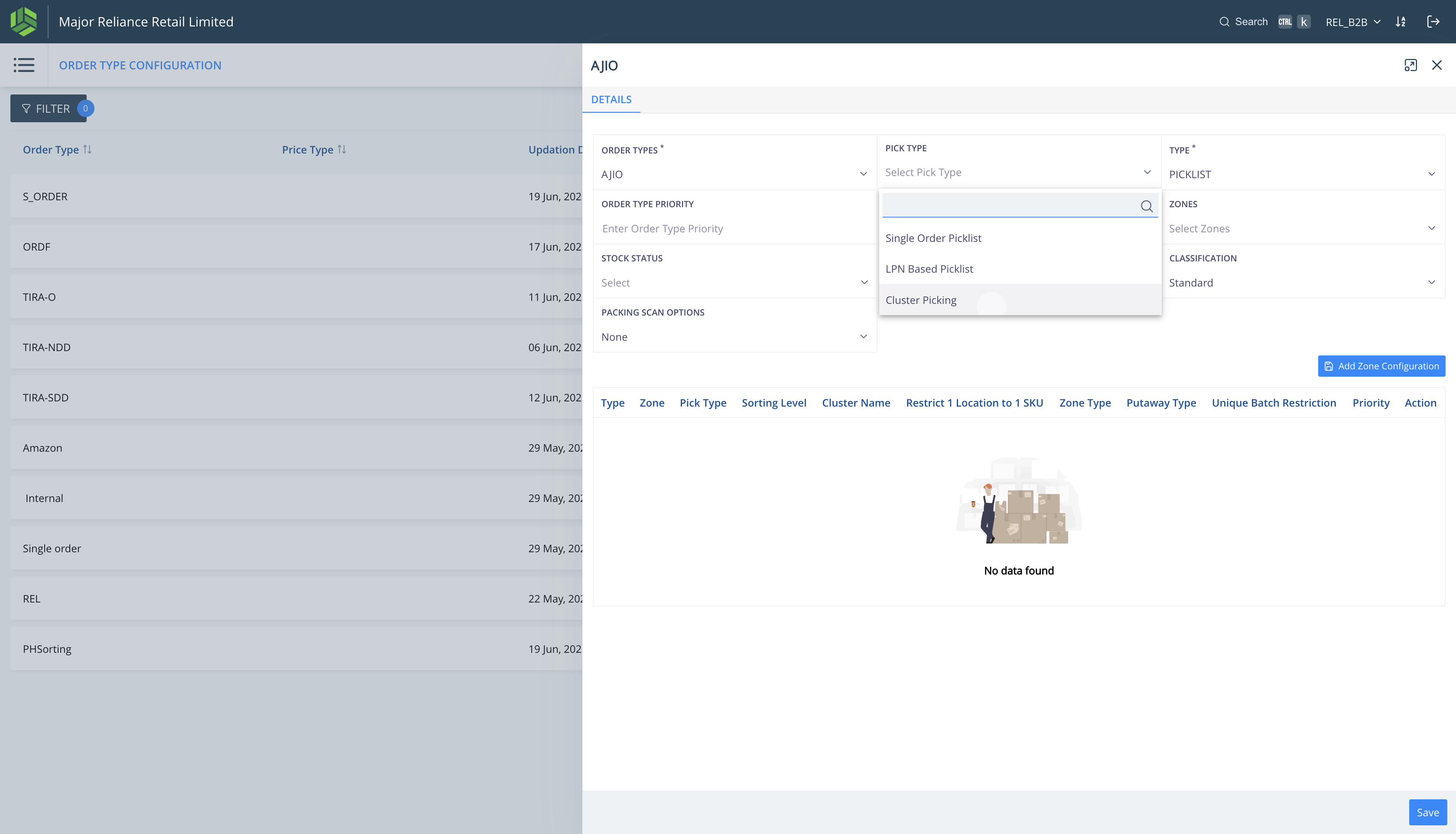
Task: Click the Zone Type column header
Action: coord(1085,403)
